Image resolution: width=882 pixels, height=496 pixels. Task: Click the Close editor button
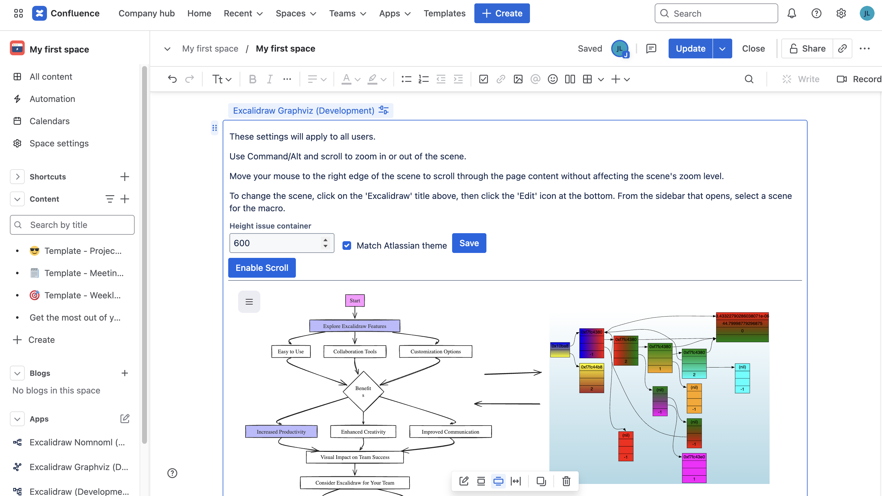tap(753, 49)
